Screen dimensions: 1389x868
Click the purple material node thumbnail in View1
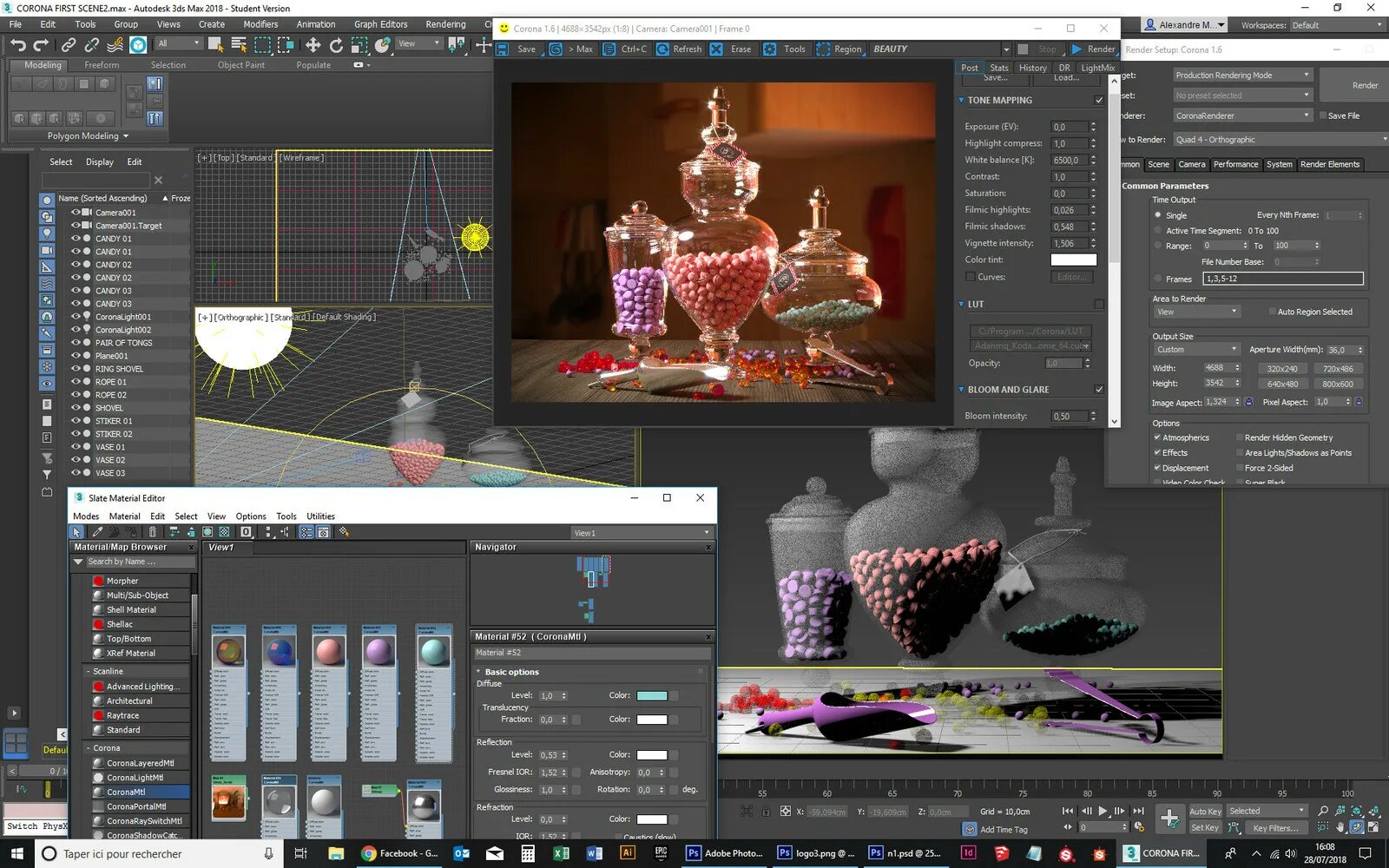point(379,650)
